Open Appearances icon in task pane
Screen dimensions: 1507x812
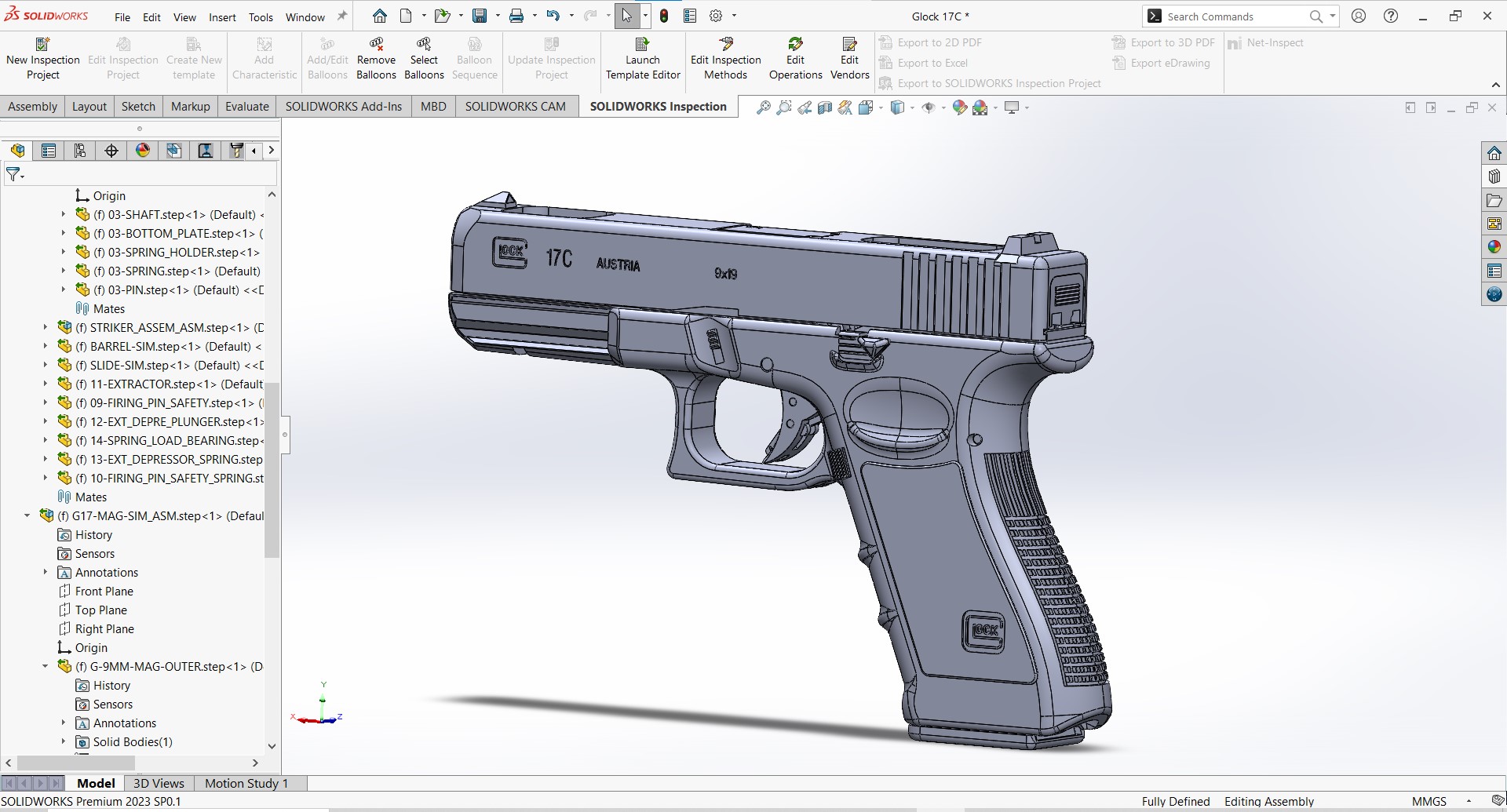1494,247
